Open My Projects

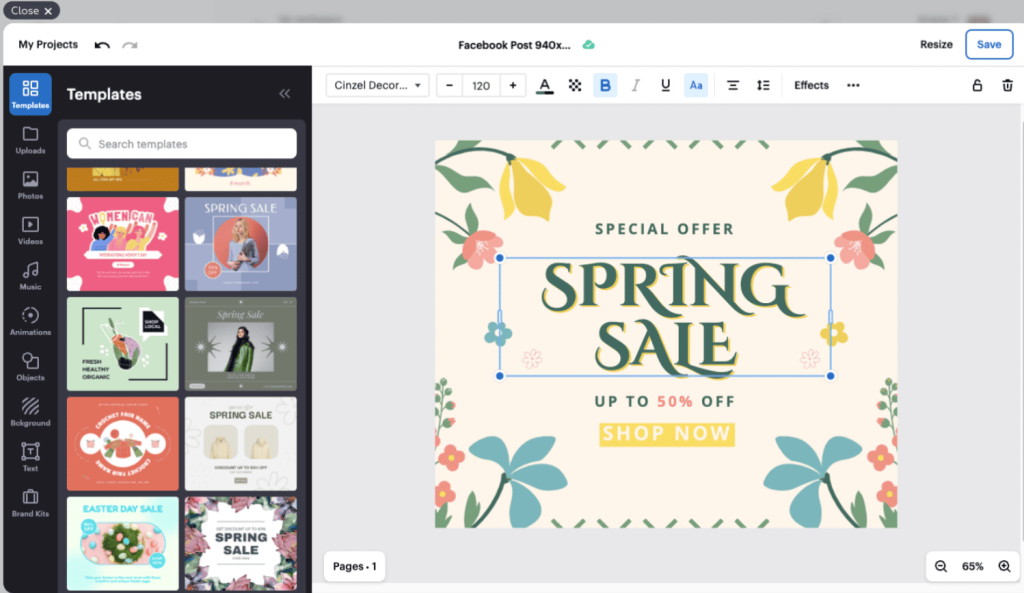(48, 45)
